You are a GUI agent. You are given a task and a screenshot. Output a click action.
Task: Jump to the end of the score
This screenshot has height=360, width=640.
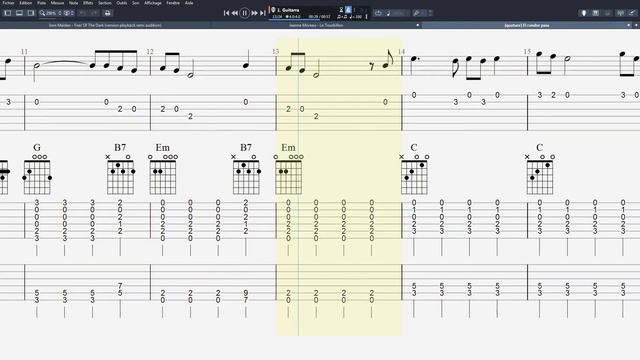click(262, 13)
